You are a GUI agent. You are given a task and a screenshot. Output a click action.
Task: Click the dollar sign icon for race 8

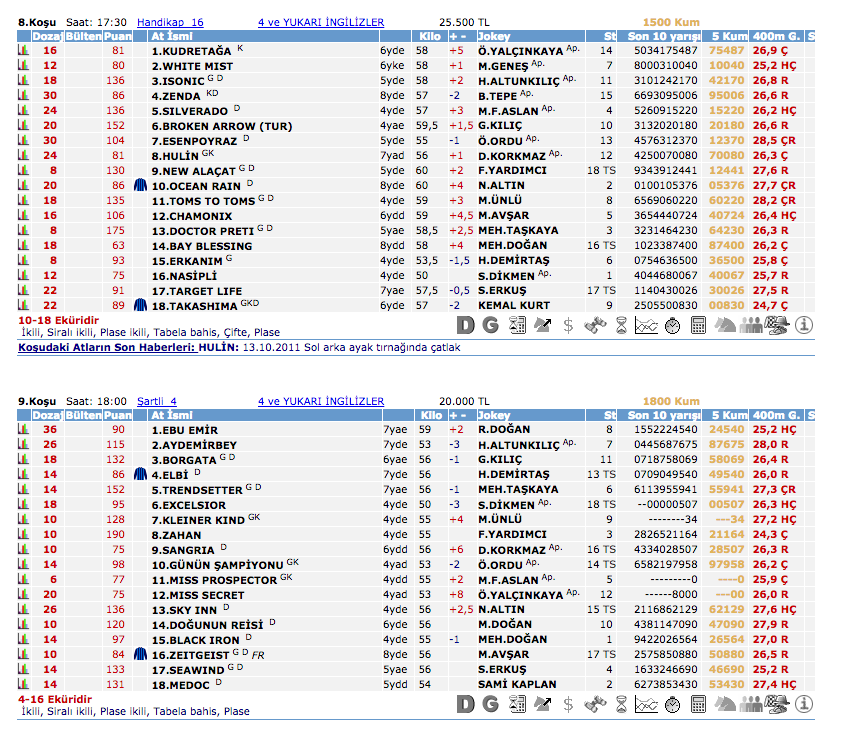(x=568, y=324)
